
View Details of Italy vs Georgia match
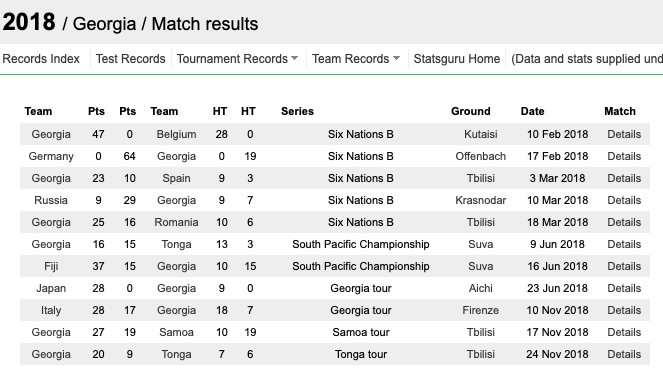(624, 310)
